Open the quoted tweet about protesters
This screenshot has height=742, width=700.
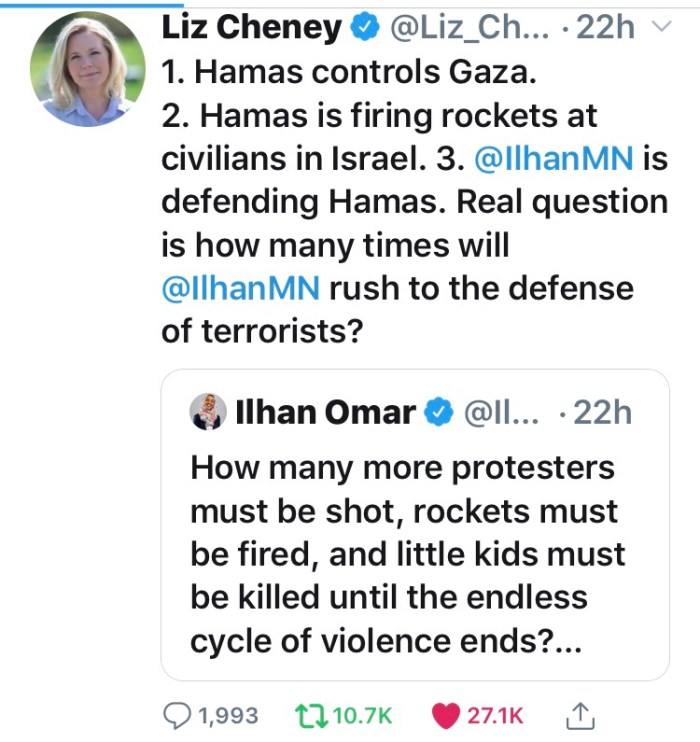pyautogui.click(x=414, y=555)
